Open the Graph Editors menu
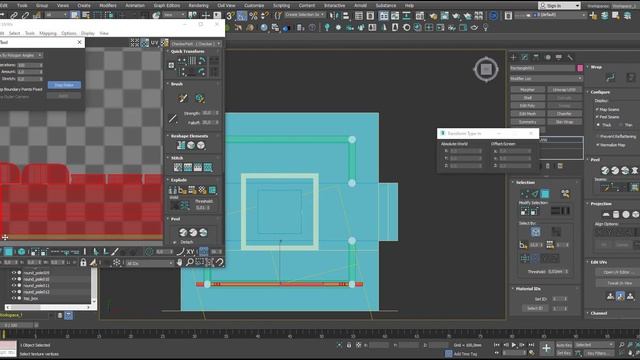Image resolution: width=640 pixels, height=360 pixels. coord(167,5)
